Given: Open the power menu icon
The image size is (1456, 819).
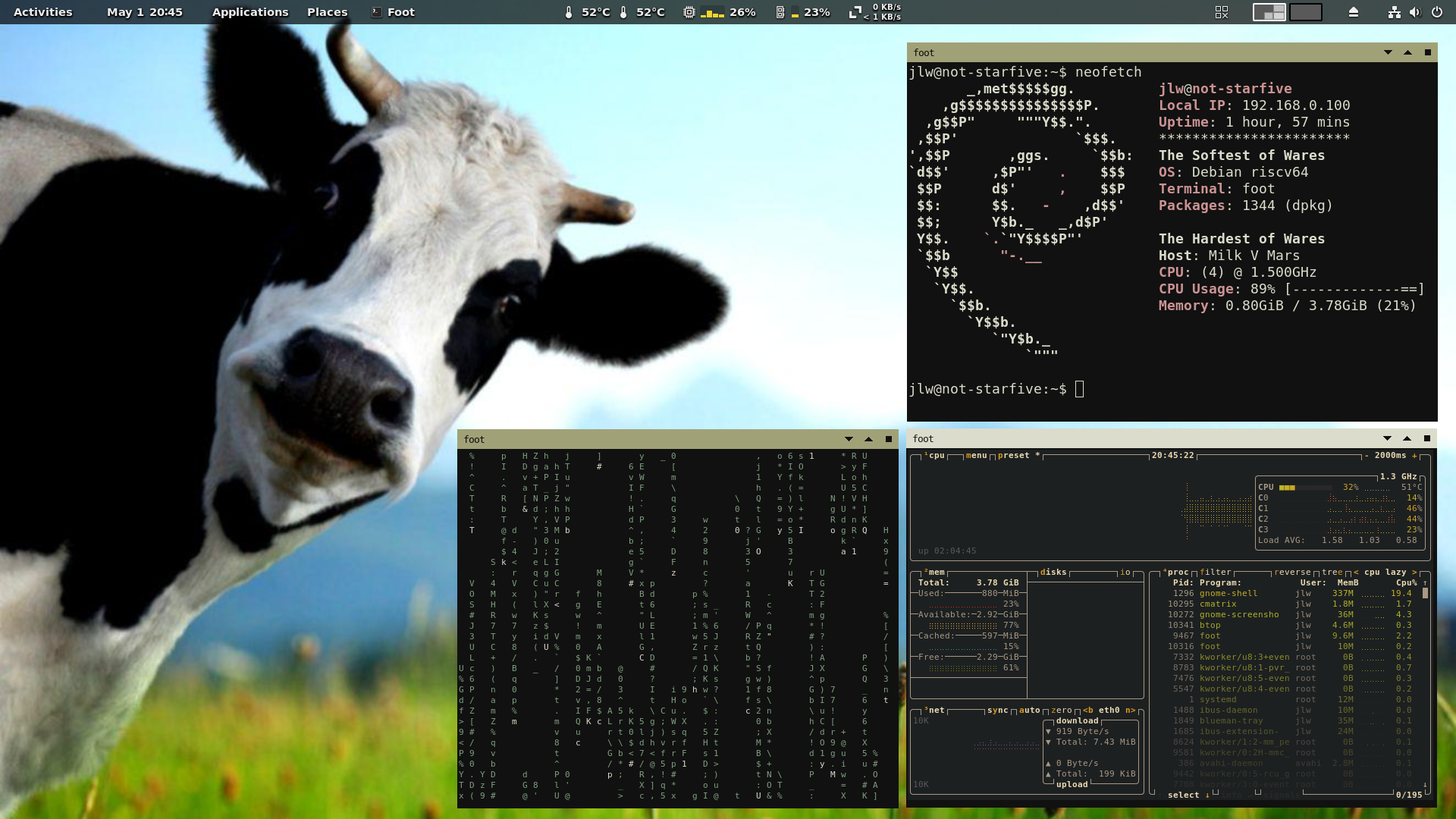Looking at the screenshot, I should pyautogui.click(x=1436, y=12).
